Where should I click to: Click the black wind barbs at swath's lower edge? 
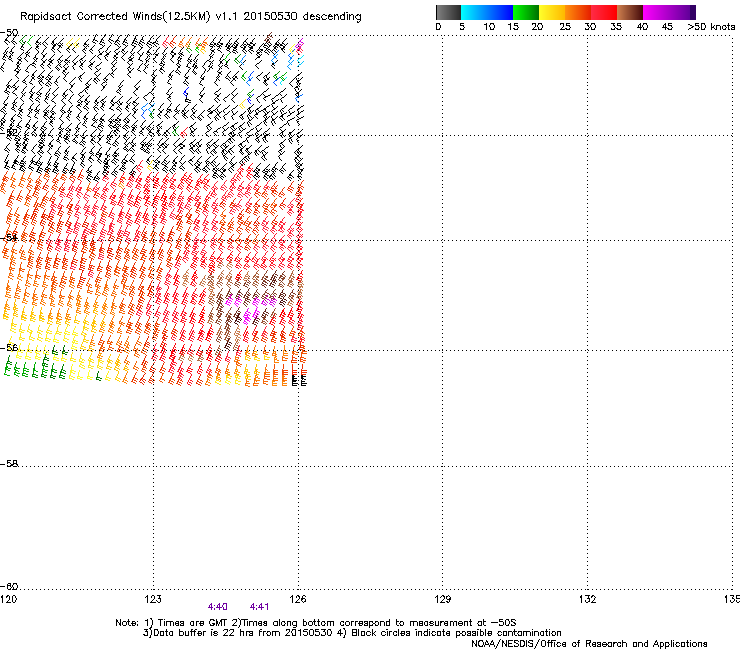click(x=299, y=380)
